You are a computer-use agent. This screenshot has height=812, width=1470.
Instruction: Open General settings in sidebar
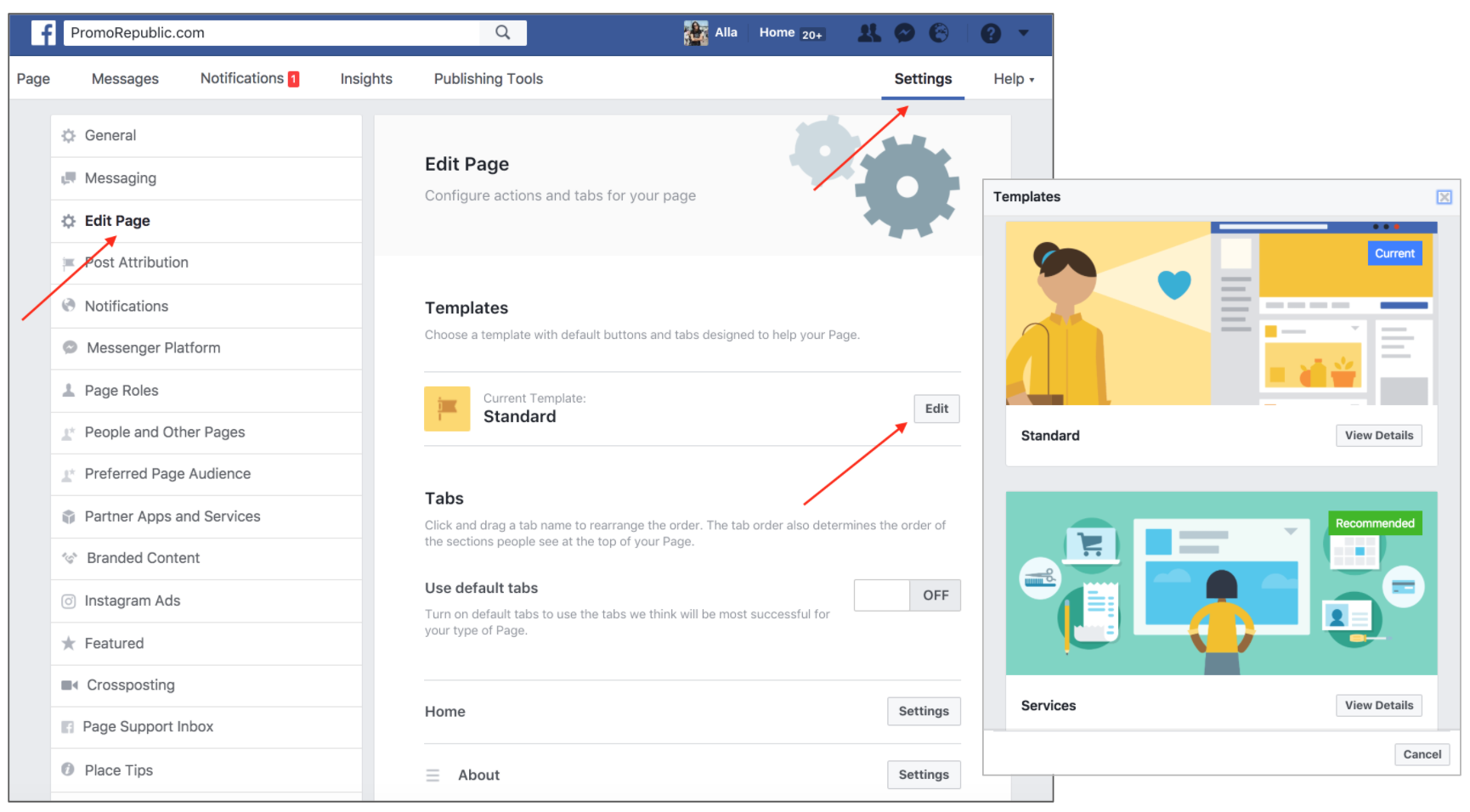[x=206, y=136]
